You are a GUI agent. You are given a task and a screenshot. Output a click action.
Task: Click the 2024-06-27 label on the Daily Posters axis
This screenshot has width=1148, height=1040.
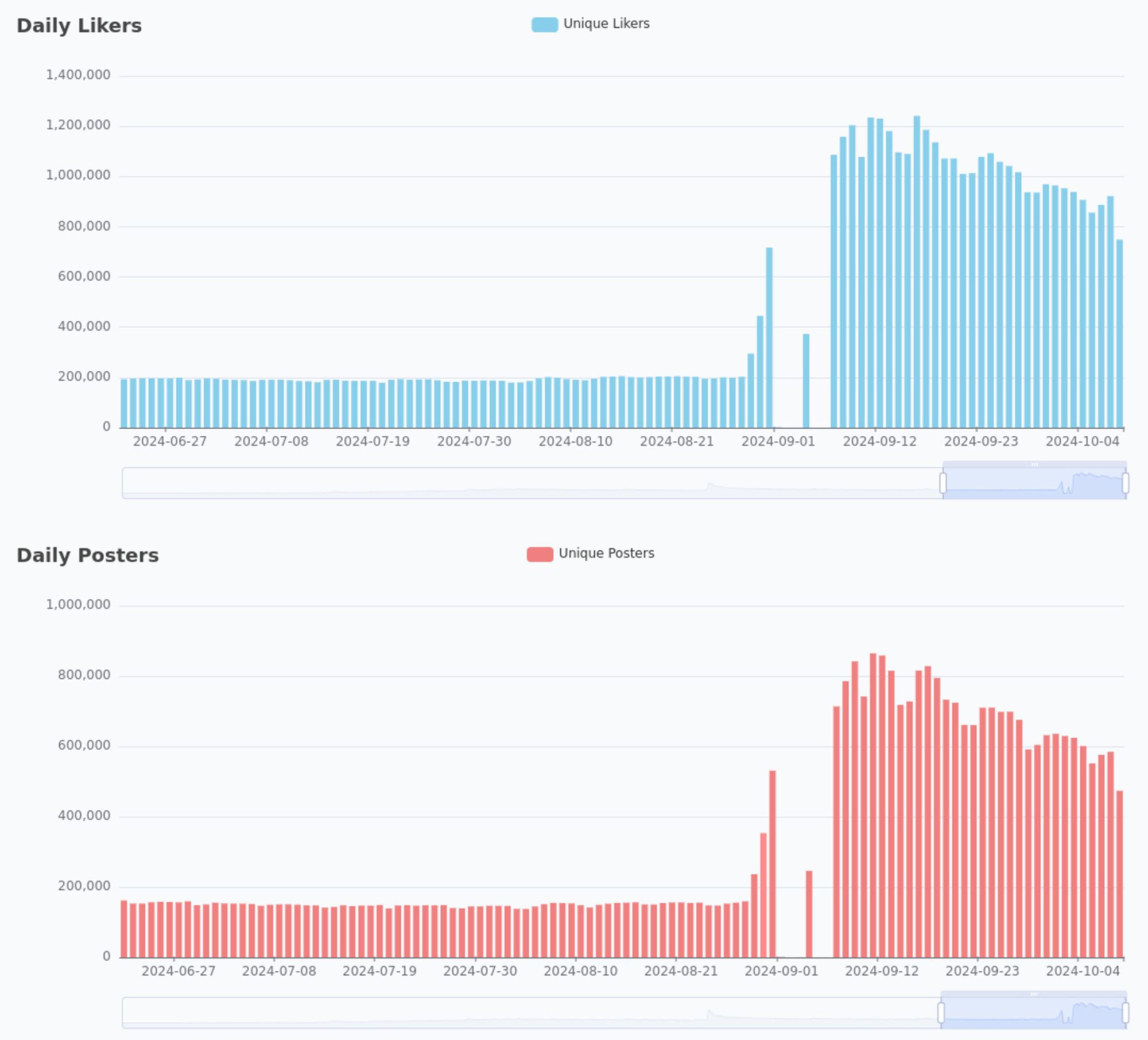coord(179,971)
